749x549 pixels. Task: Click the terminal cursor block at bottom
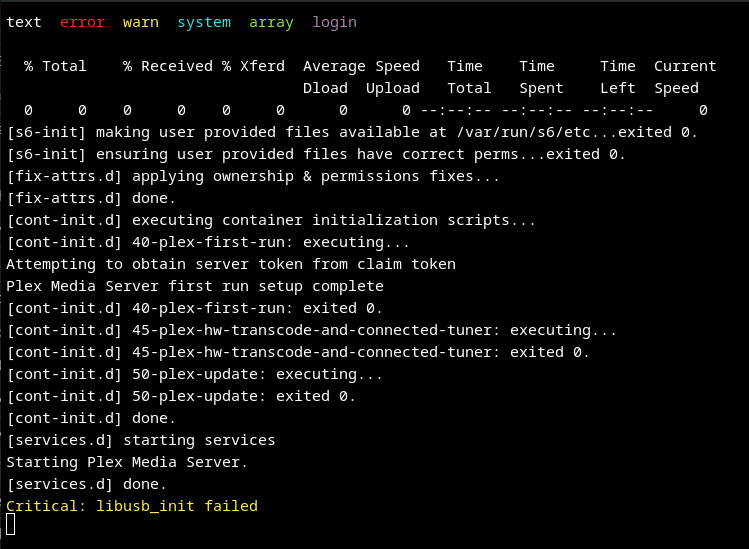tap(11, 524)
